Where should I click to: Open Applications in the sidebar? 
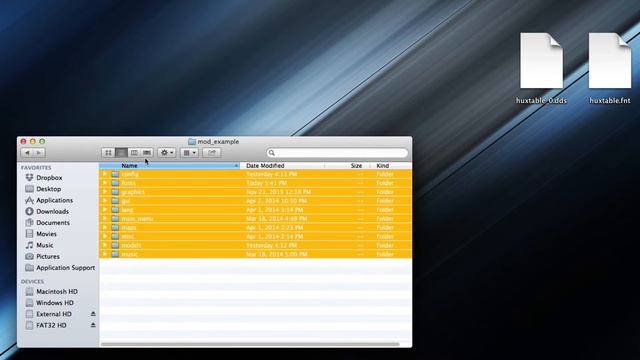point(54,200)
